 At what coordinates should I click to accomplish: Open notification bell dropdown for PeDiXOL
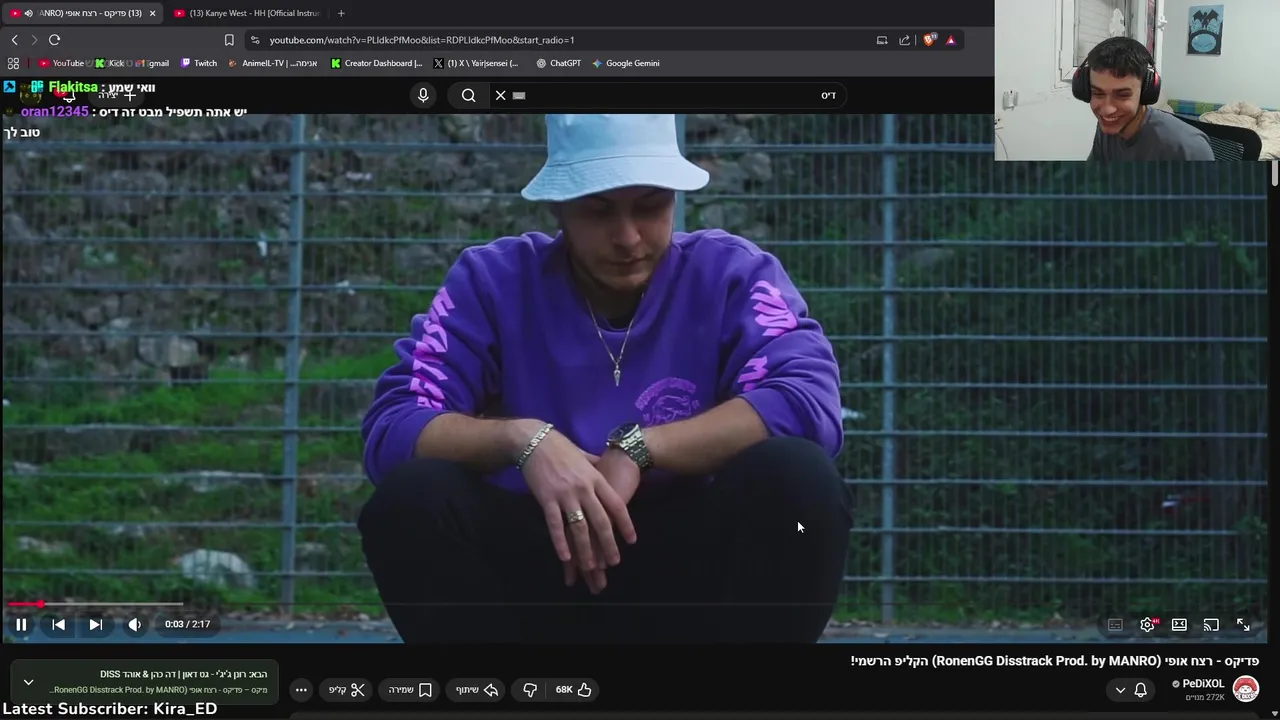(x=1130, y=689)
